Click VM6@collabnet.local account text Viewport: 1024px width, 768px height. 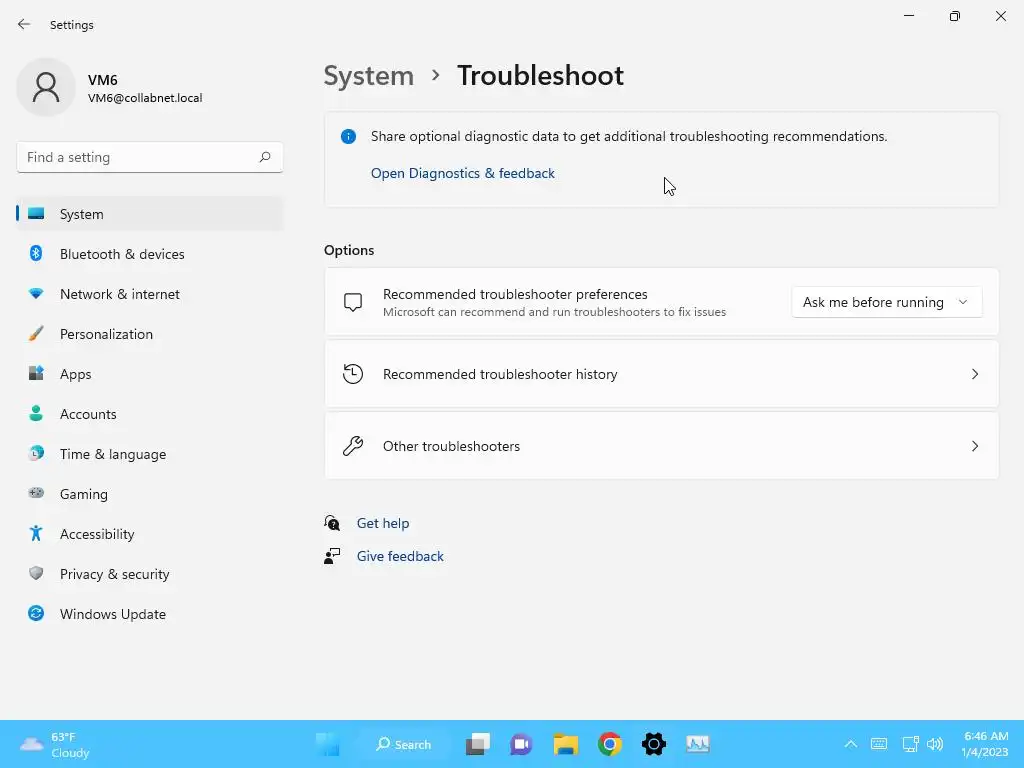pyautogui.click(x=145, y=98)
